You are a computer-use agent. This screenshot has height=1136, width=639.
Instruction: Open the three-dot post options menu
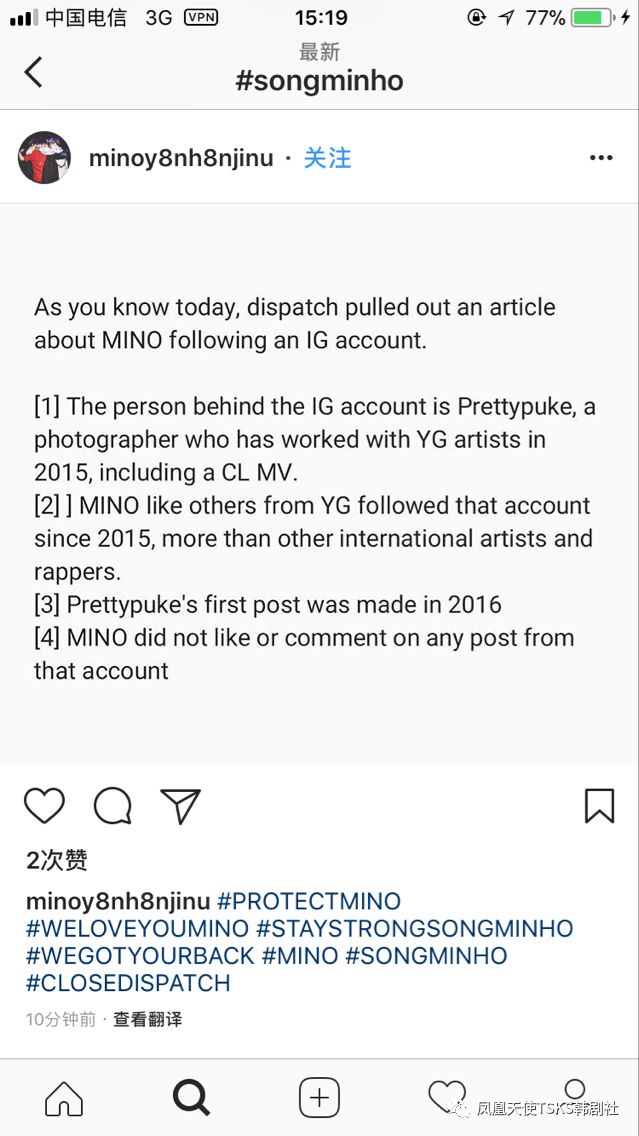point(600,158)
